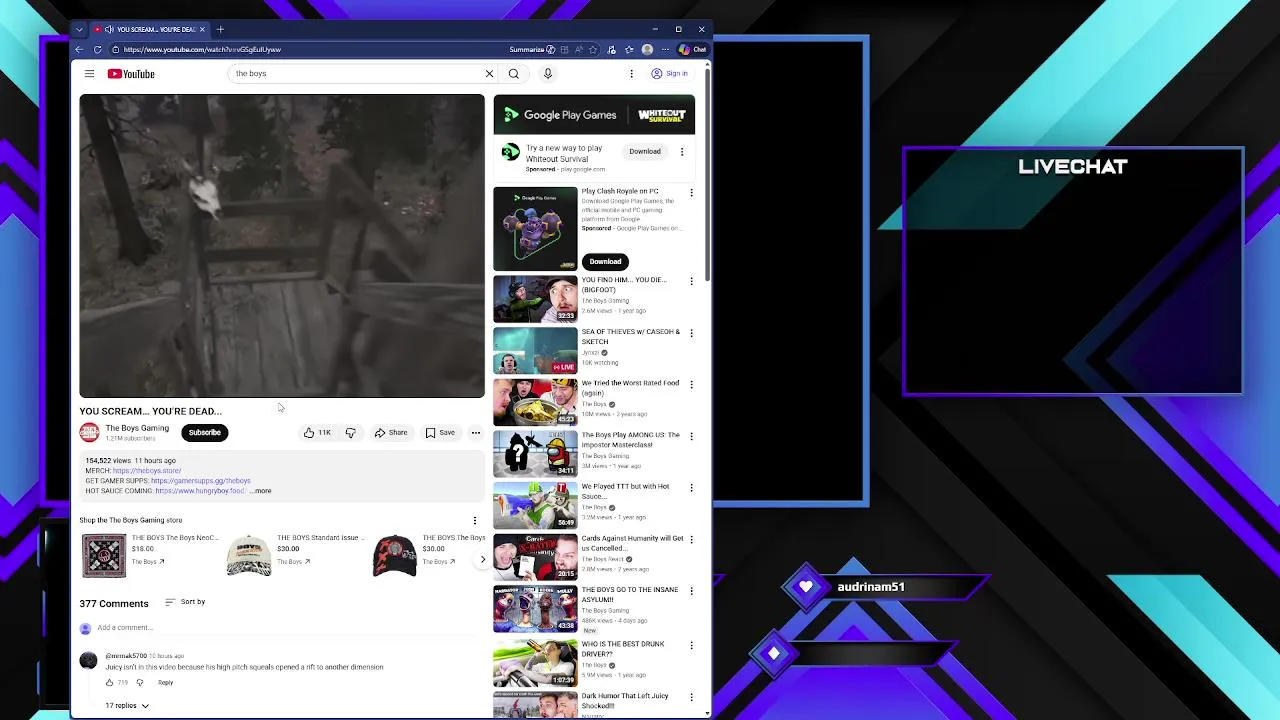Dislike the comment by @mrmak5700
This screenshot has width=1280, height=720.
[140, 682]
